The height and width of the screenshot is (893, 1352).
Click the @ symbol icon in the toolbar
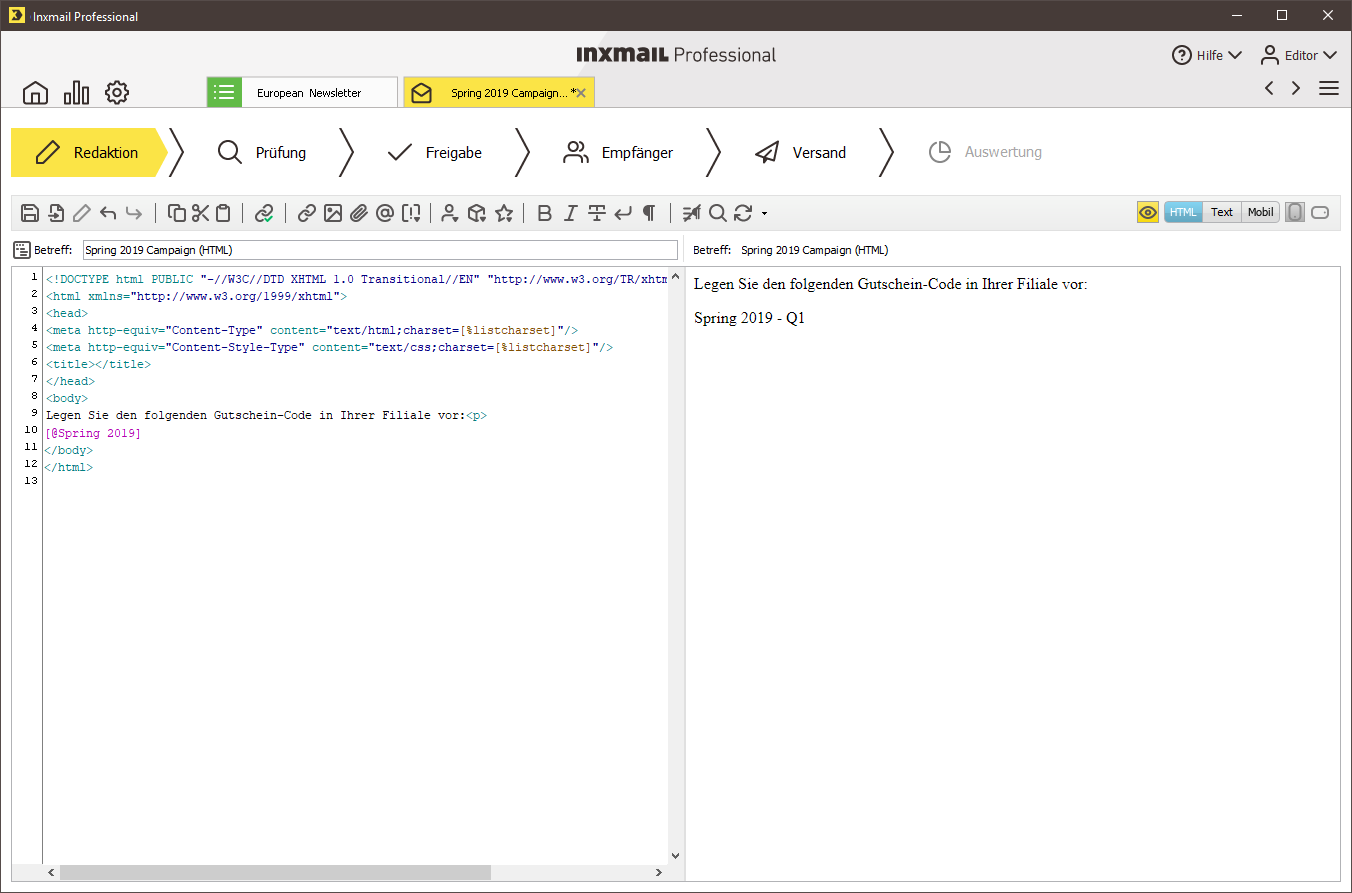pyautogui.click(x=385, y=213)
